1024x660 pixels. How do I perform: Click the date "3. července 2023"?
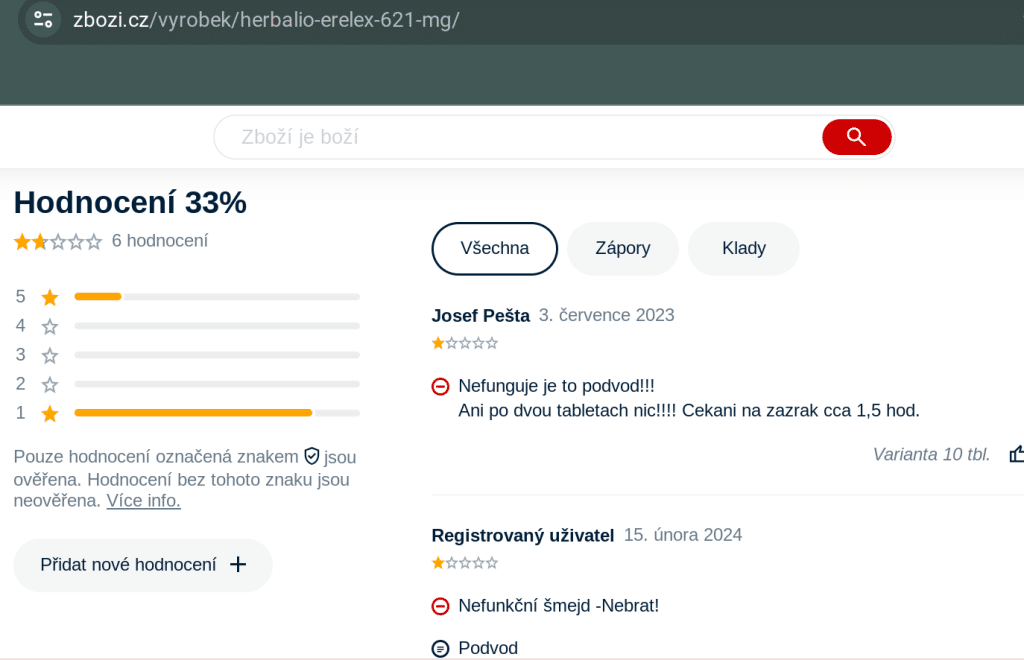607,315
